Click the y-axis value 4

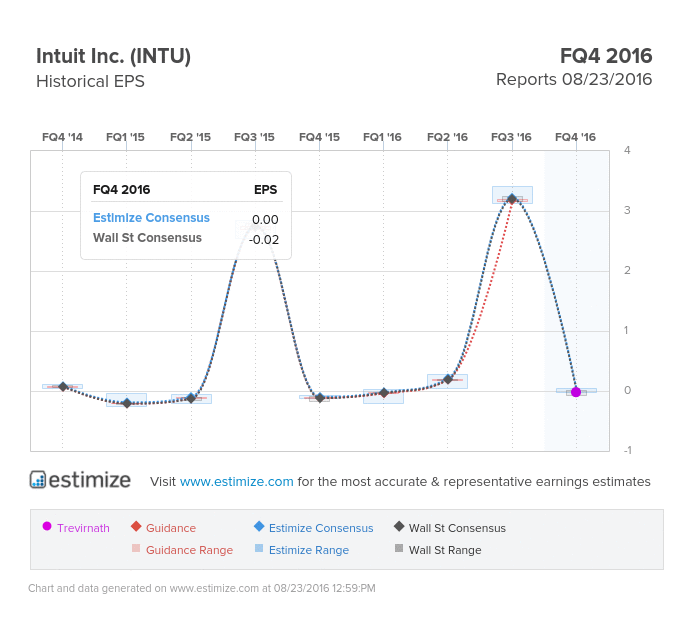coord(627,150)
